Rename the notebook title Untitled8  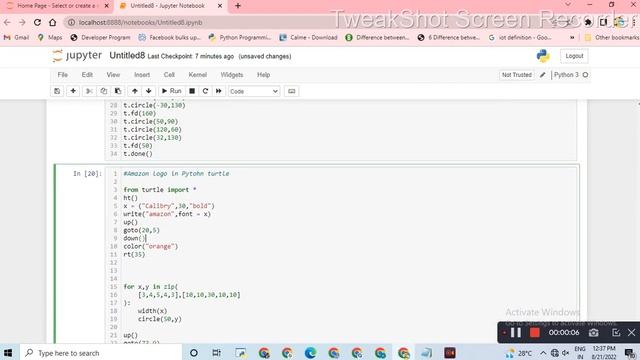coord(127,56)
